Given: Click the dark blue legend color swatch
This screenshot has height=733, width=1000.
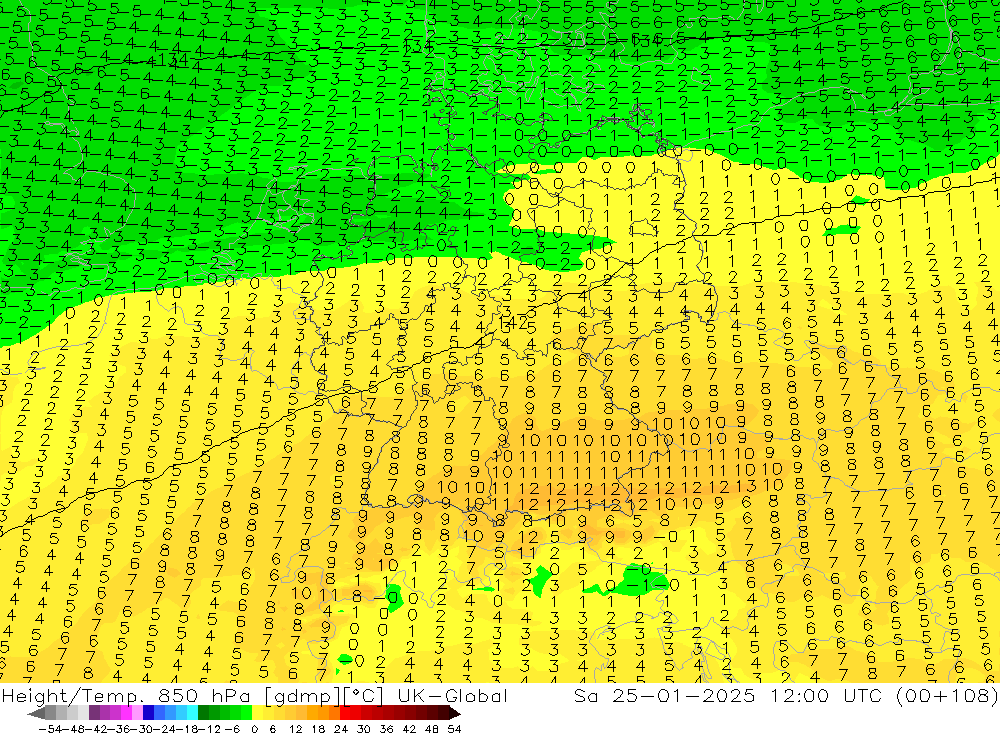Looking at the screenshot, I should point(148,713).
